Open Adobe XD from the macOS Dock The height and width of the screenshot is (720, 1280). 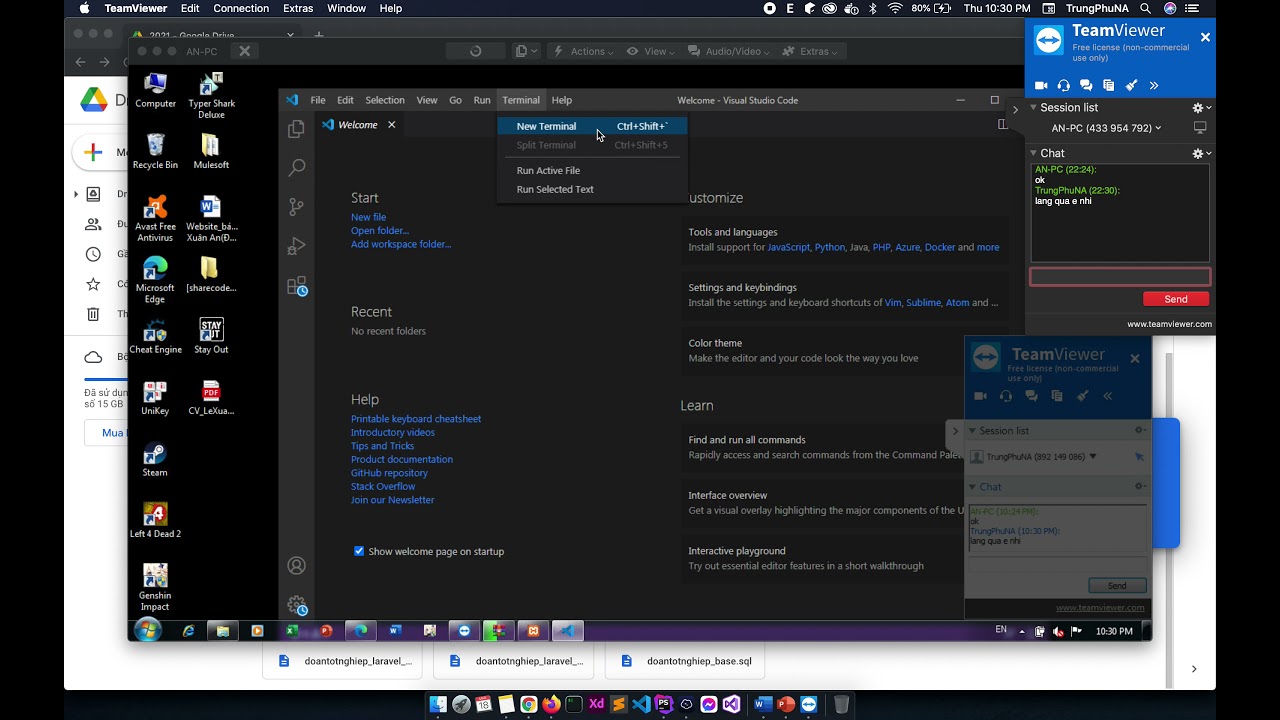pos(596,704)
